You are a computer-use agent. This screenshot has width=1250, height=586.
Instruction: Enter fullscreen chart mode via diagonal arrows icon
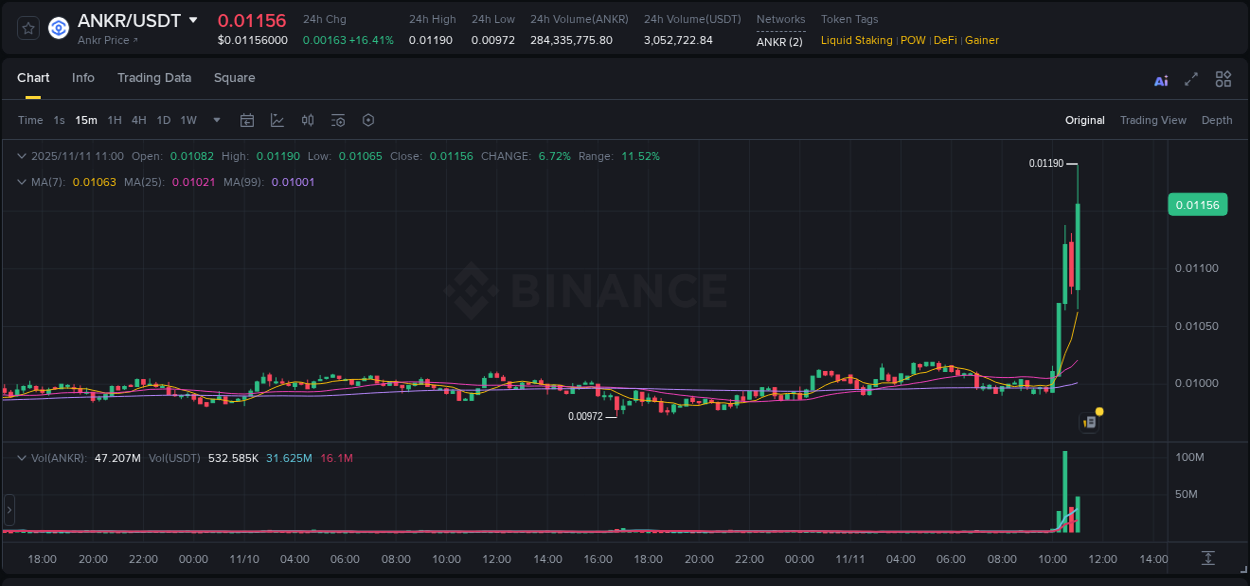[1190, 79]
